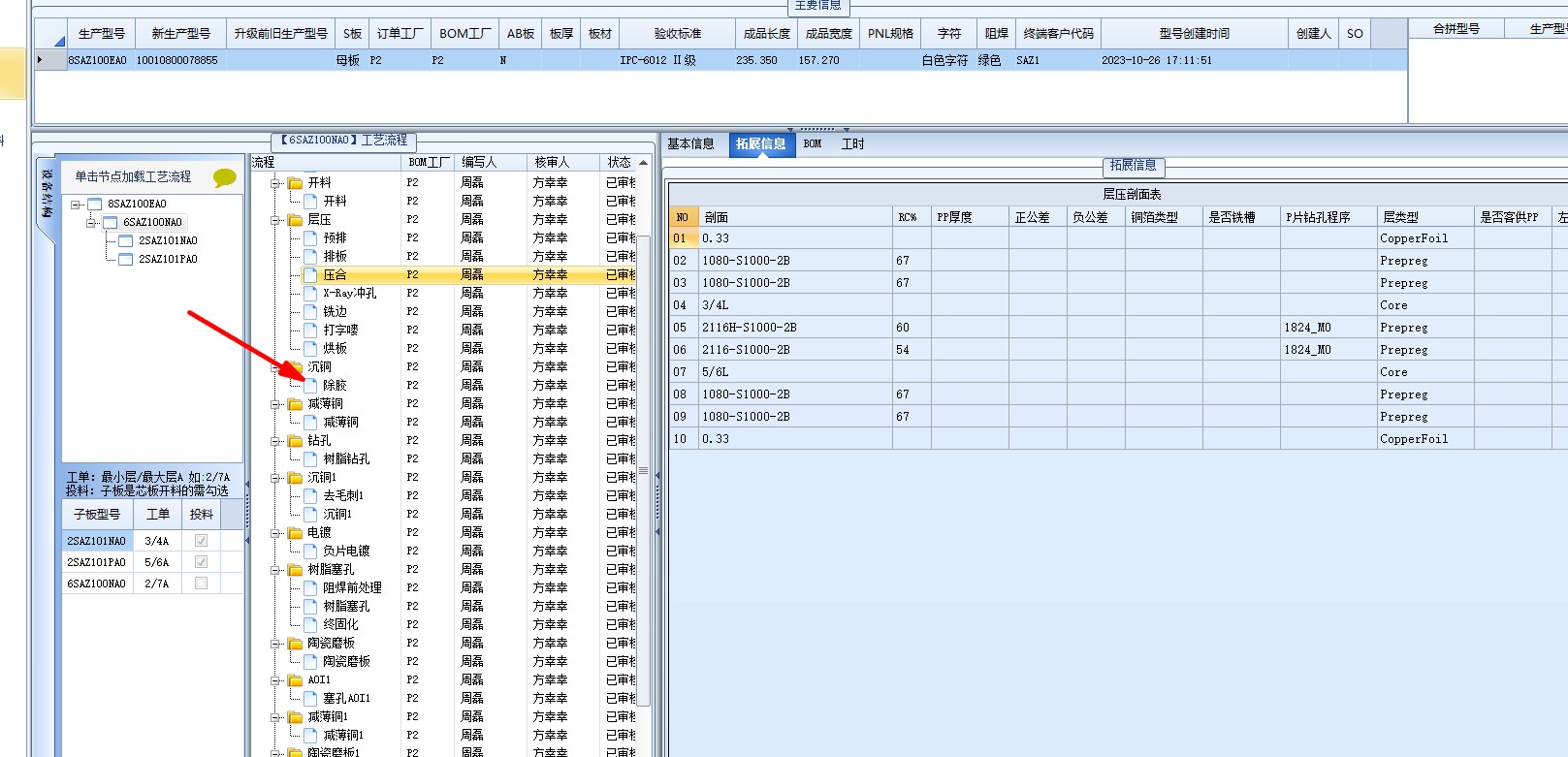Click the folder icon of 减薄铜1 group

[296, 717]
